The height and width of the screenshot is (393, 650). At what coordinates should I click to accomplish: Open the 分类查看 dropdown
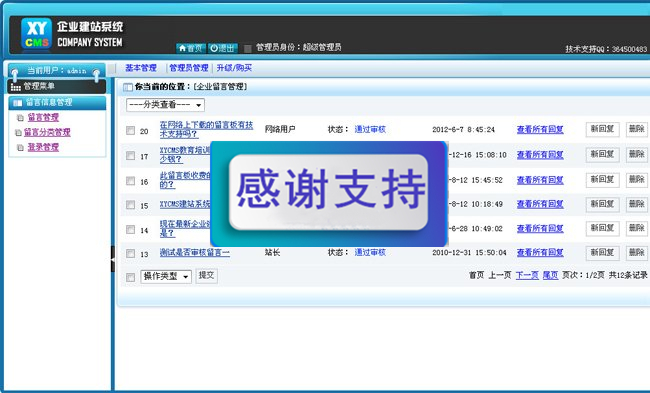(165, 105)
